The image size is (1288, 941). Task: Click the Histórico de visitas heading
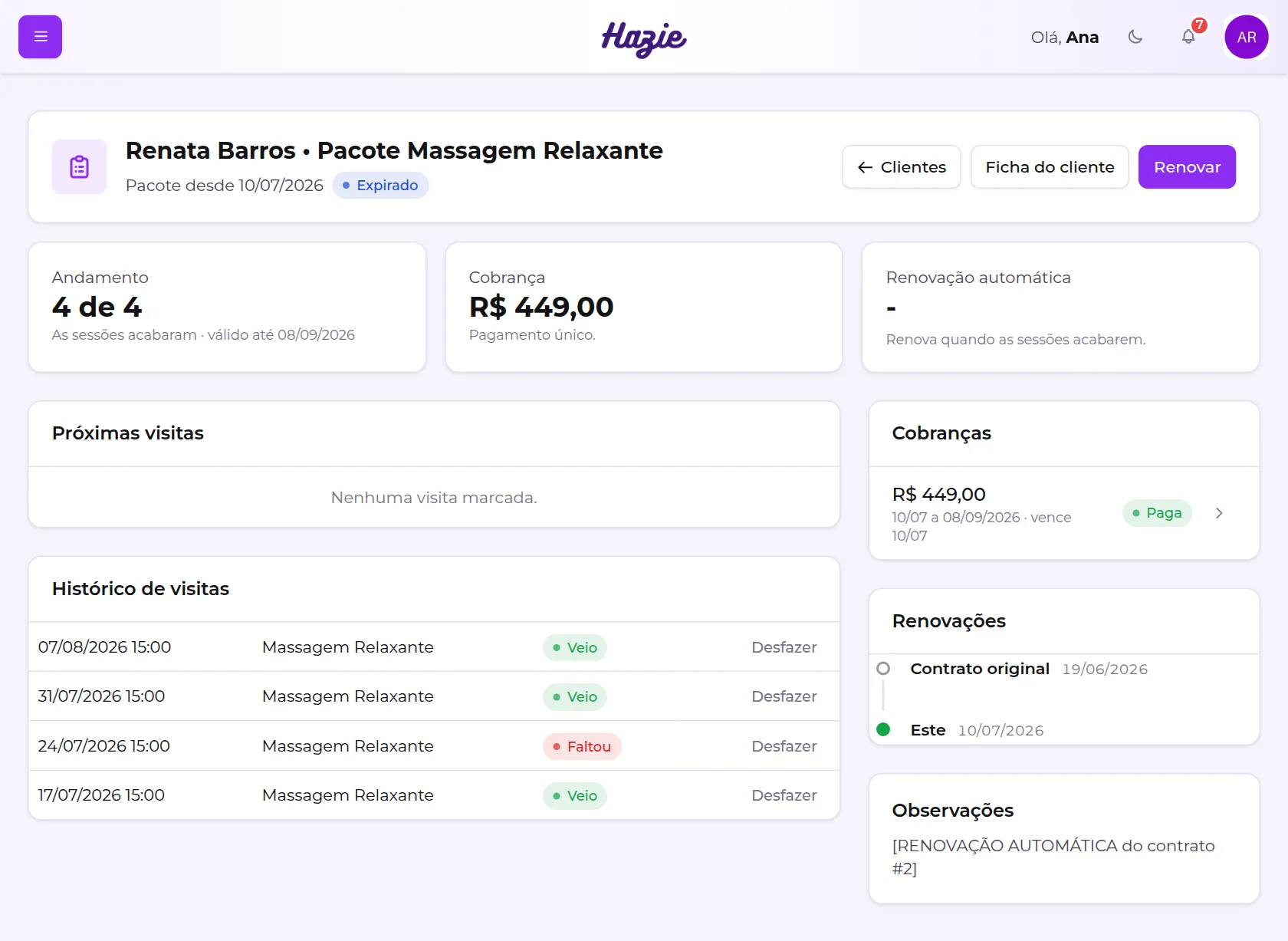click(140, 589)
